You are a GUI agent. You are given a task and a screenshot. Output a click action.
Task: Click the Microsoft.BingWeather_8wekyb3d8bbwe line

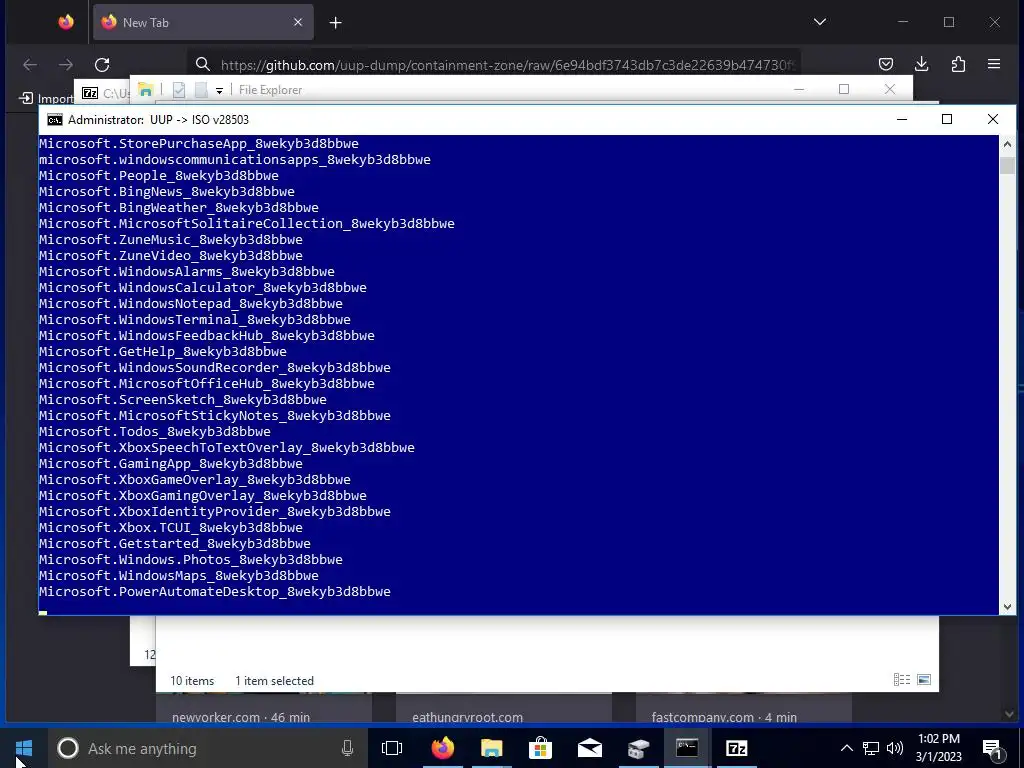(178, 208)
